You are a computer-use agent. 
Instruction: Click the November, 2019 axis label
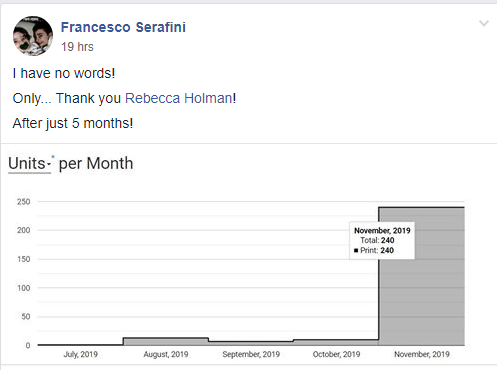[x=422, y=354]
